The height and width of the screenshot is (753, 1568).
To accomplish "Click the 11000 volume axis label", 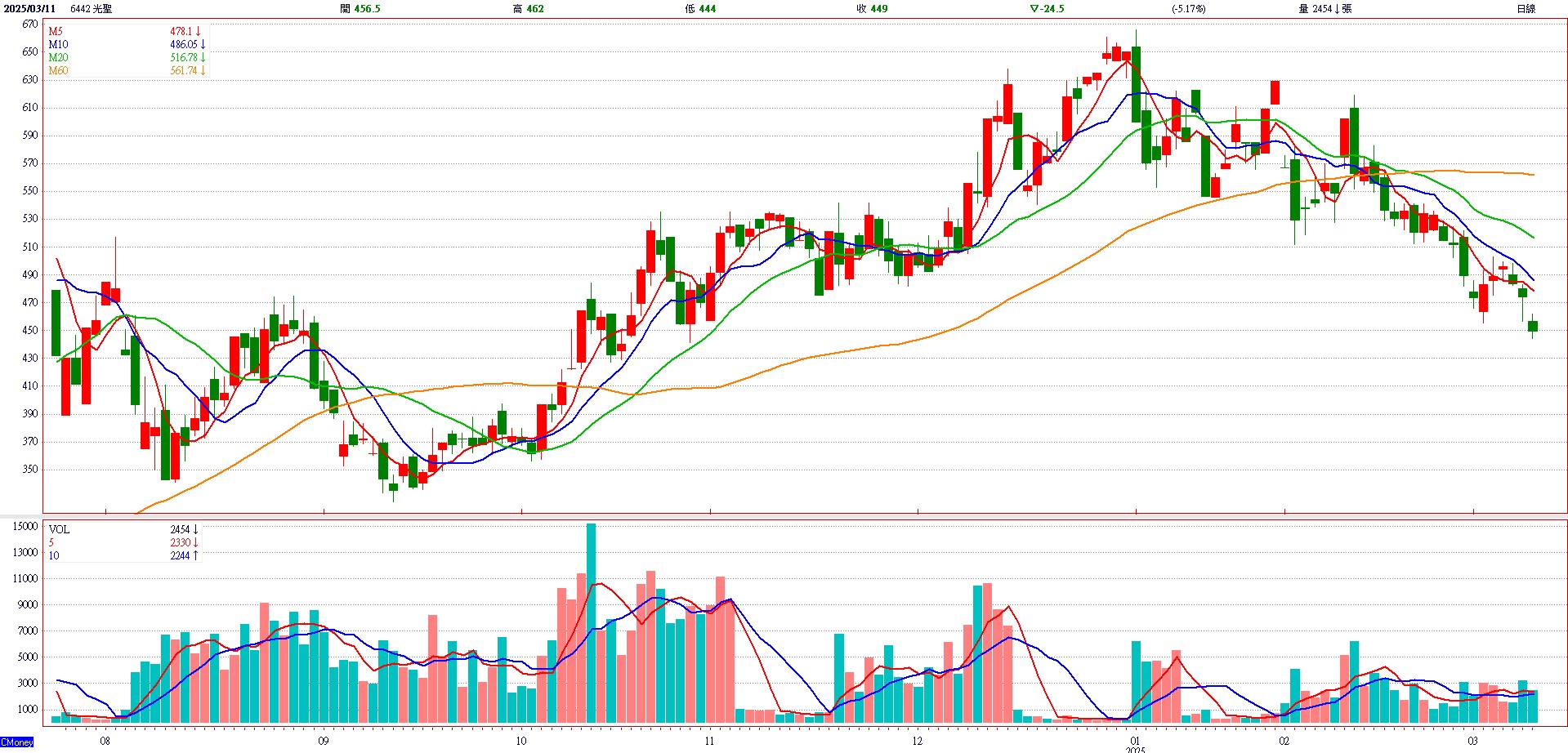I will tap(25, 579).
